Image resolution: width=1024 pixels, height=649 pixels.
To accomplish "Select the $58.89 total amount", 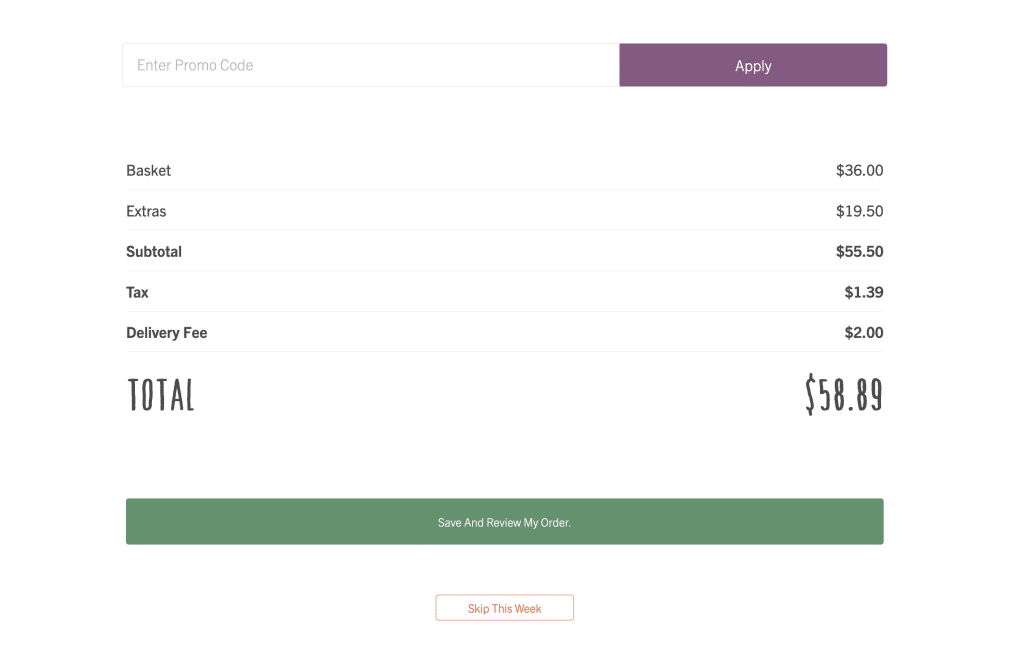I will [844, 395].
